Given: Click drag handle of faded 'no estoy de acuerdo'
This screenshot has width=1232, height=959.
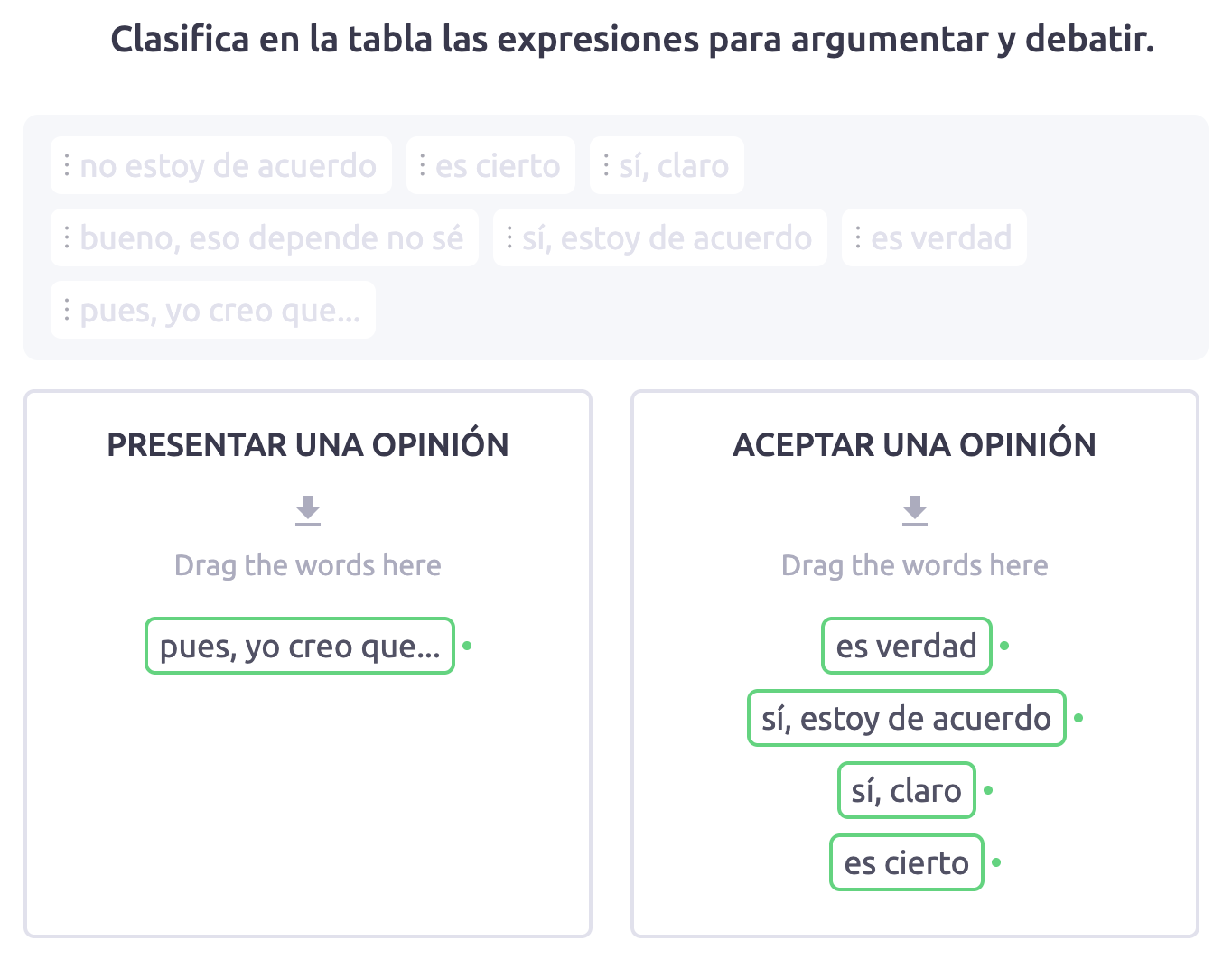Looking at the screenshot, I should pos(67,165).
